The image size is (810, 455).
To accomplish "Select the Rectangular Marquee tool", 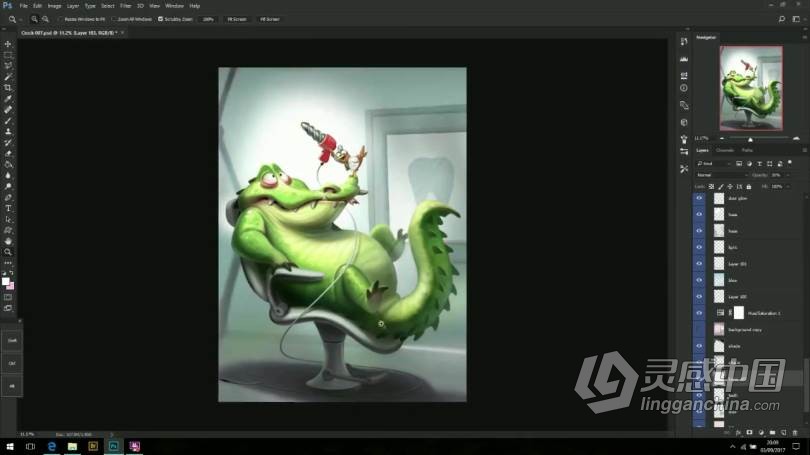I will click(8, 55).
